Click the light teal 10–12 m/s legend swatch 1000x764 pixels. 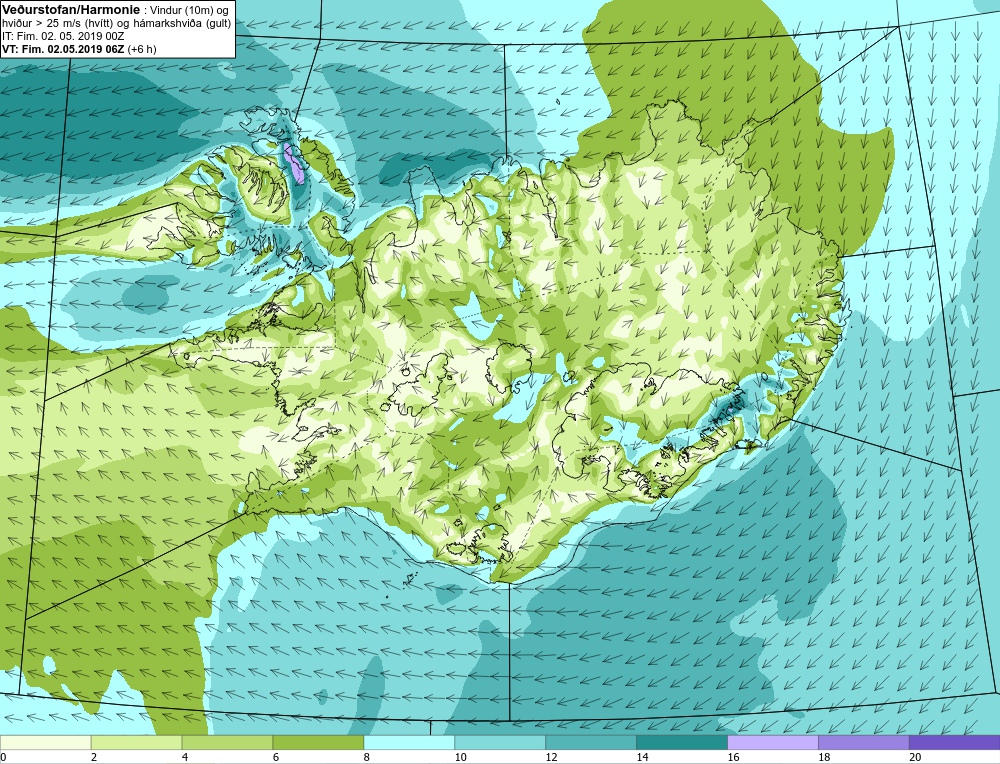pos(500,743)
